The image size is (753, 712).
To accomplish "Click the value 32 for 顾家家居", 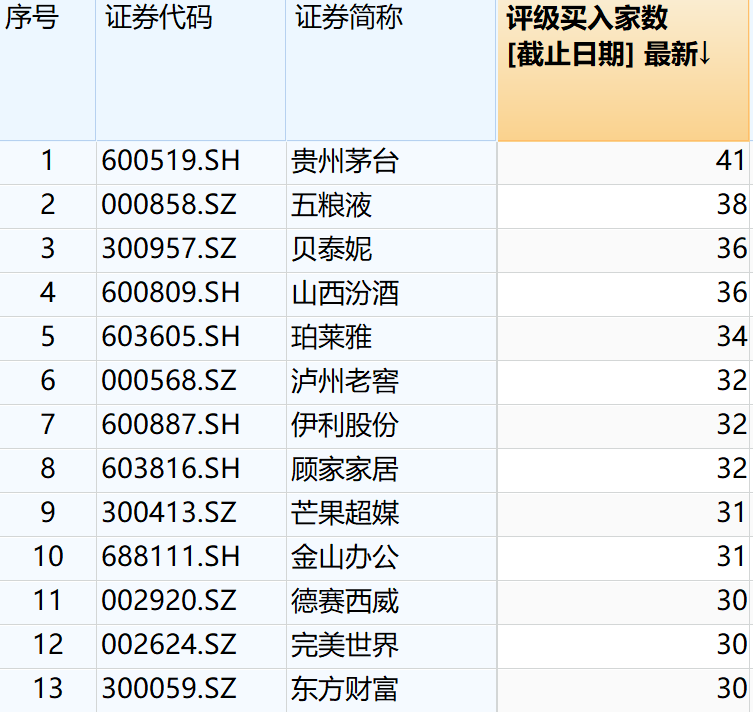I will (732, 469).
